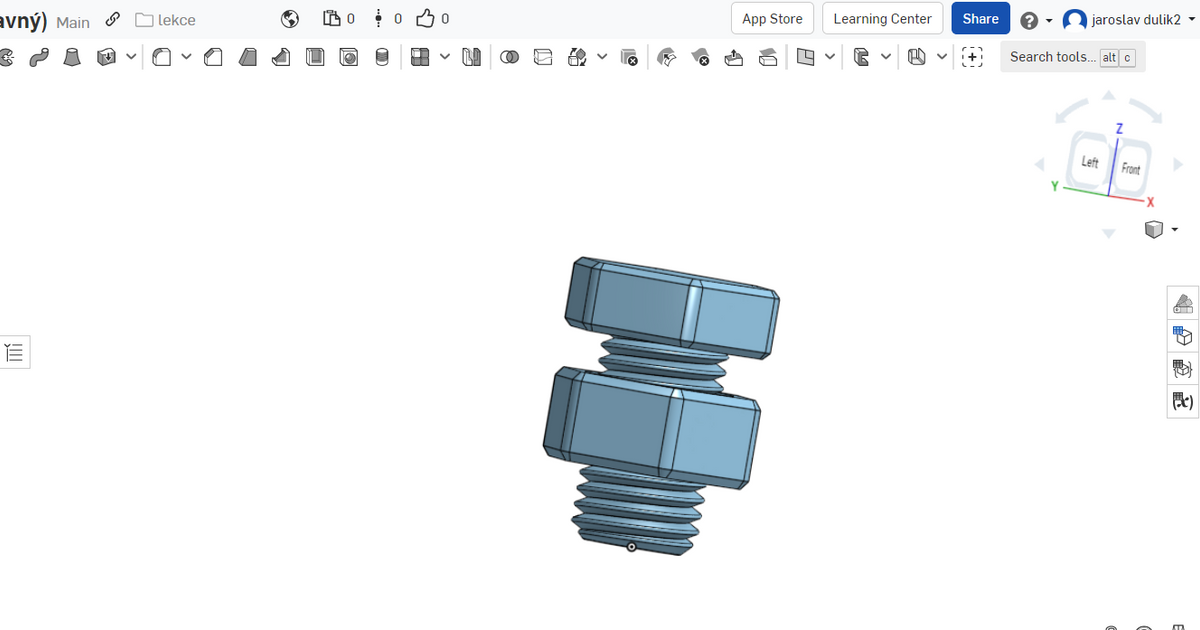This screenshot has height=630, width=1200.
Task: Select the Sweep tool
Action: [x=39, y=57]
